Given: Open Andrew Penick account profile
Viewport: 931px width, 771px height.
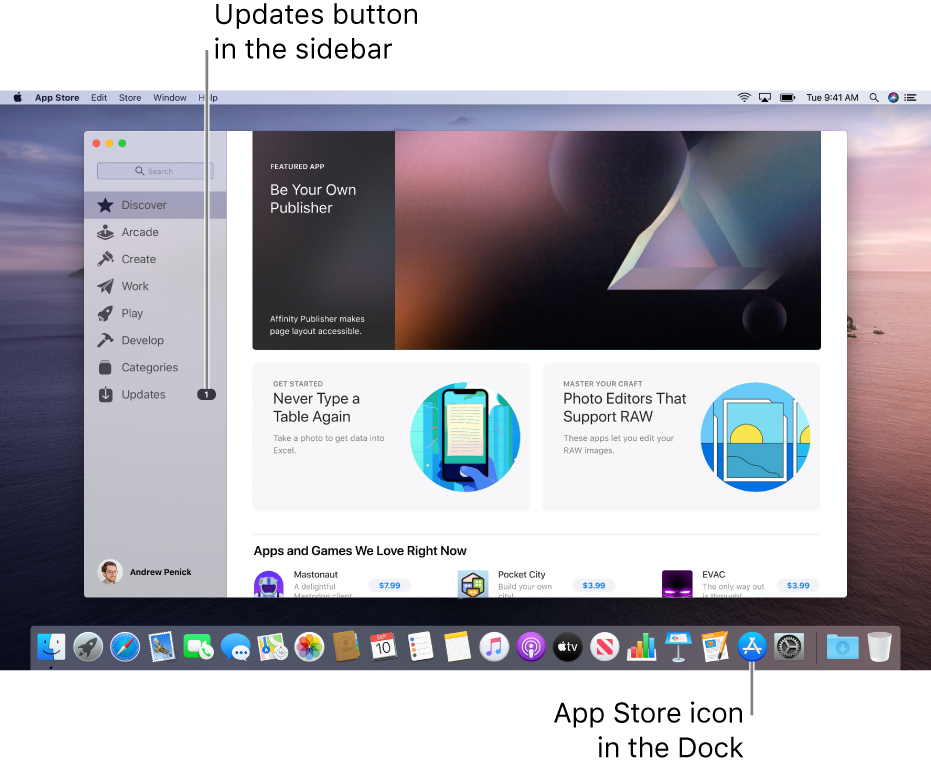Looking at the screenshot, I should (144, 572).
